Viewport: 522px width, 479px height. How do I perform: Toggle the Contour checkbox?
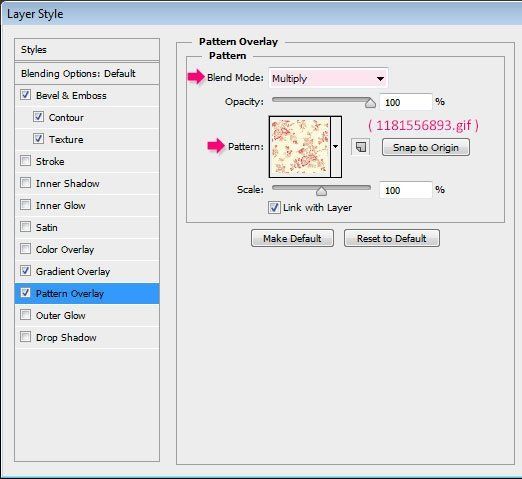pyautogui.click(x=38, y=117)
